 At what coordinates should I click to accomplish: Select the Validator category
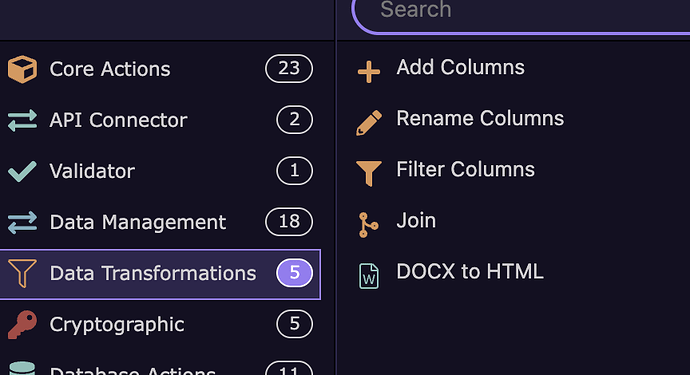click(160, 171)
